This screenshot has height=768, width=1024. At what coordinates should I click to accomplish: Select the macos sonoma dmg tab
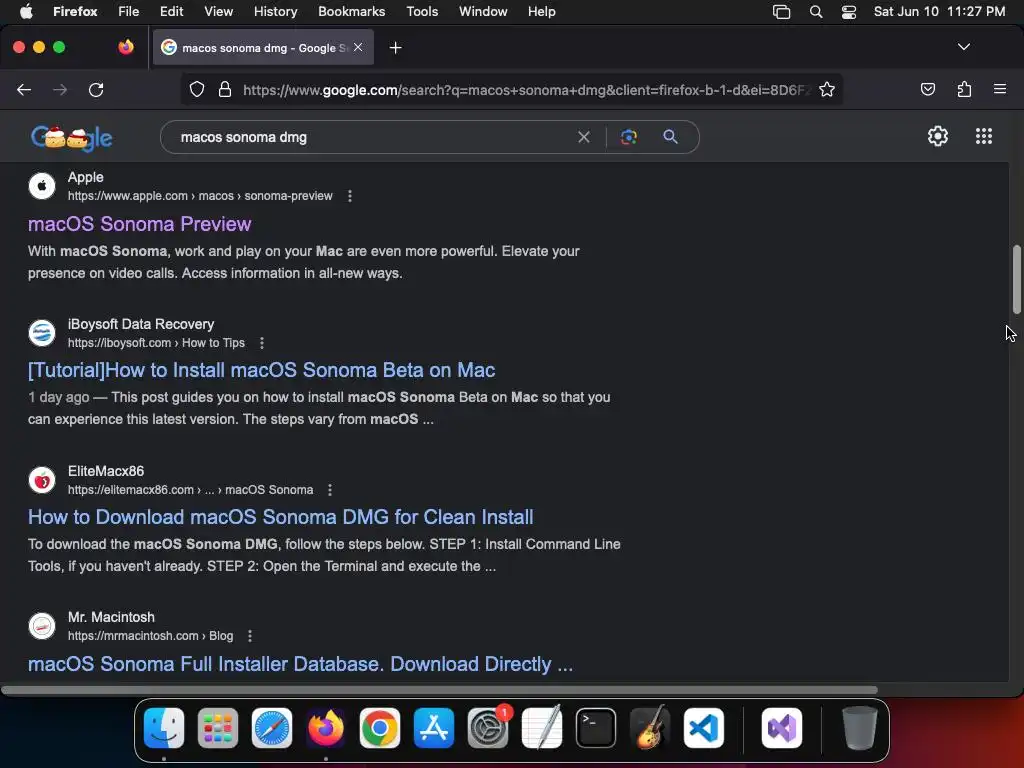pyautogui.click(x=263, y=47)
